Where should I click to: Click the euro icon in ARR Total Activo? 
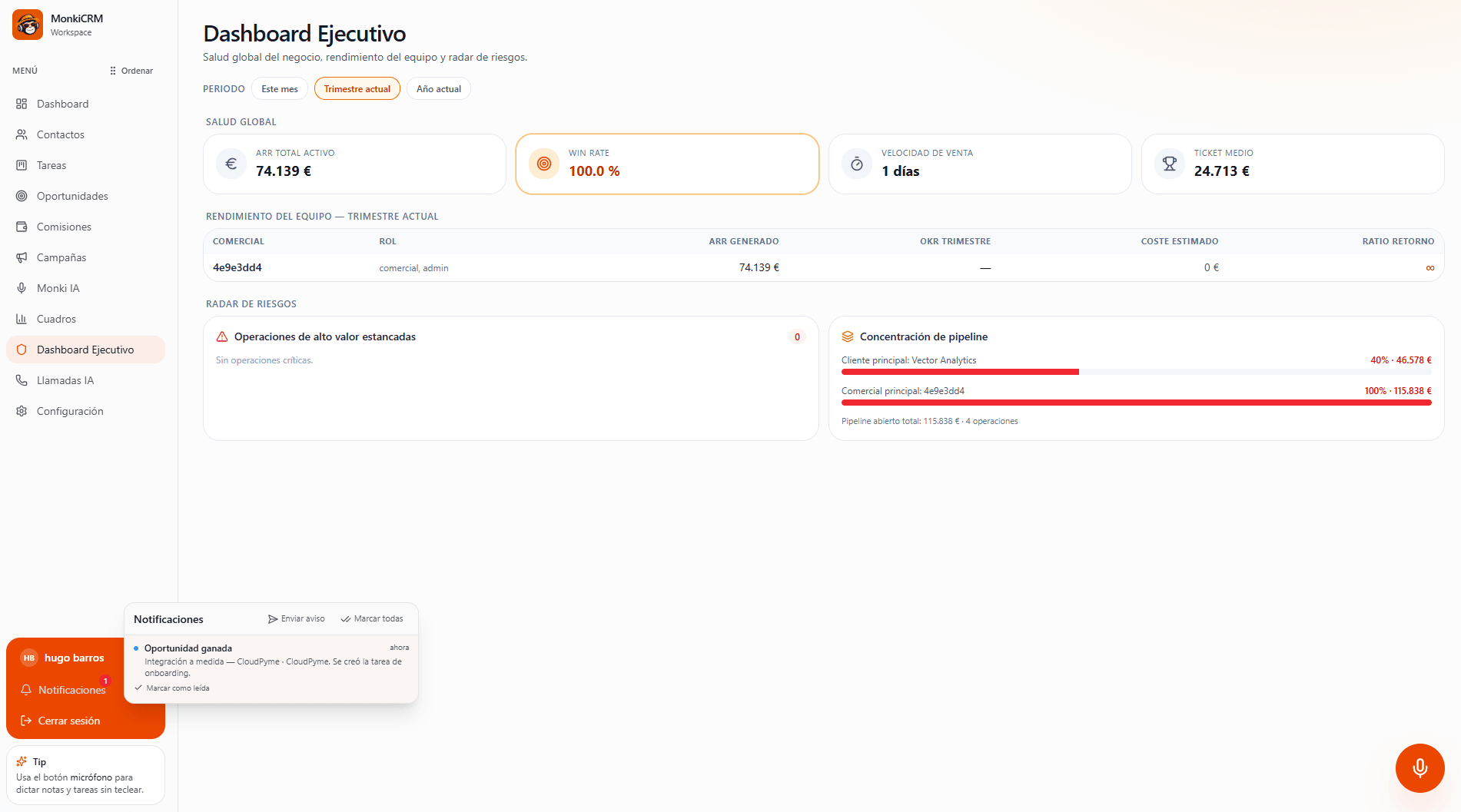point(231,164)
